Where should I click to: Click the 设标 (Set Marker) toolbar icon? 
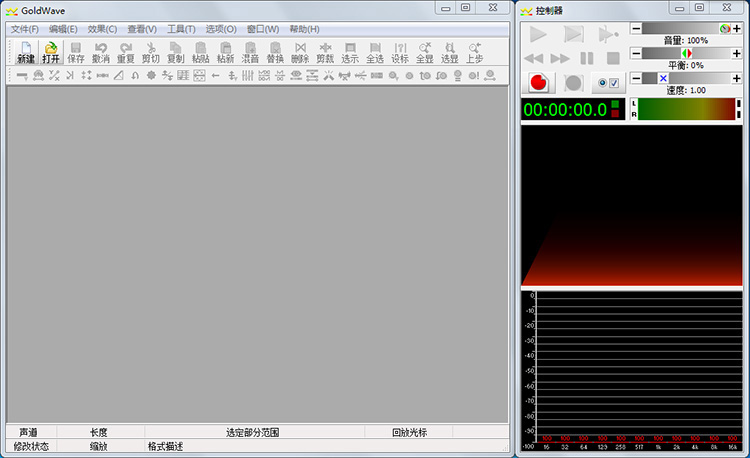point(400,53)
